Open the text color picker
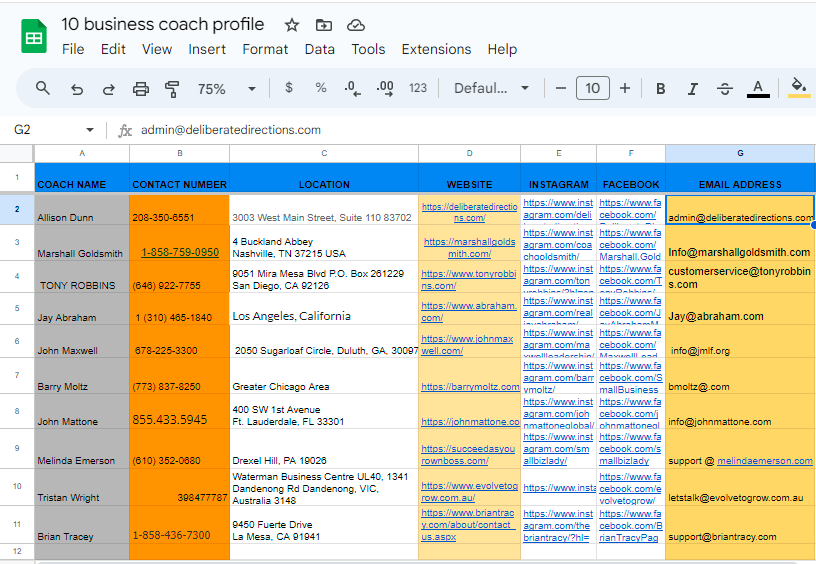The width and height of the screenshot is (816, 564). tap(758, 88)
